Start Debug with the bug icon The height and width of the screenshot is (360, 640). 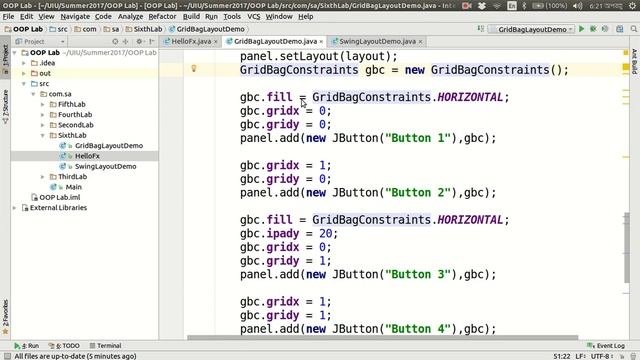(x=593, y=29)
